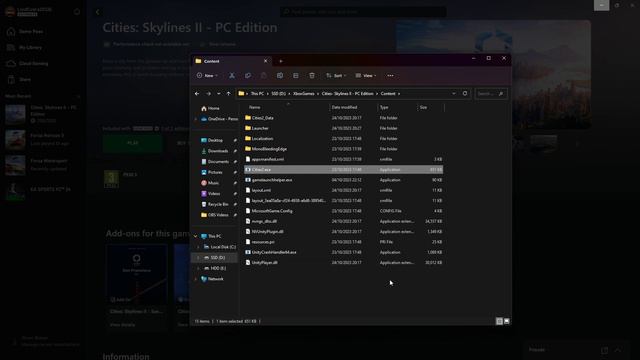Go up one folder level with up arrow
This screenshot has width=640, height=360.
tap(229, 93)
